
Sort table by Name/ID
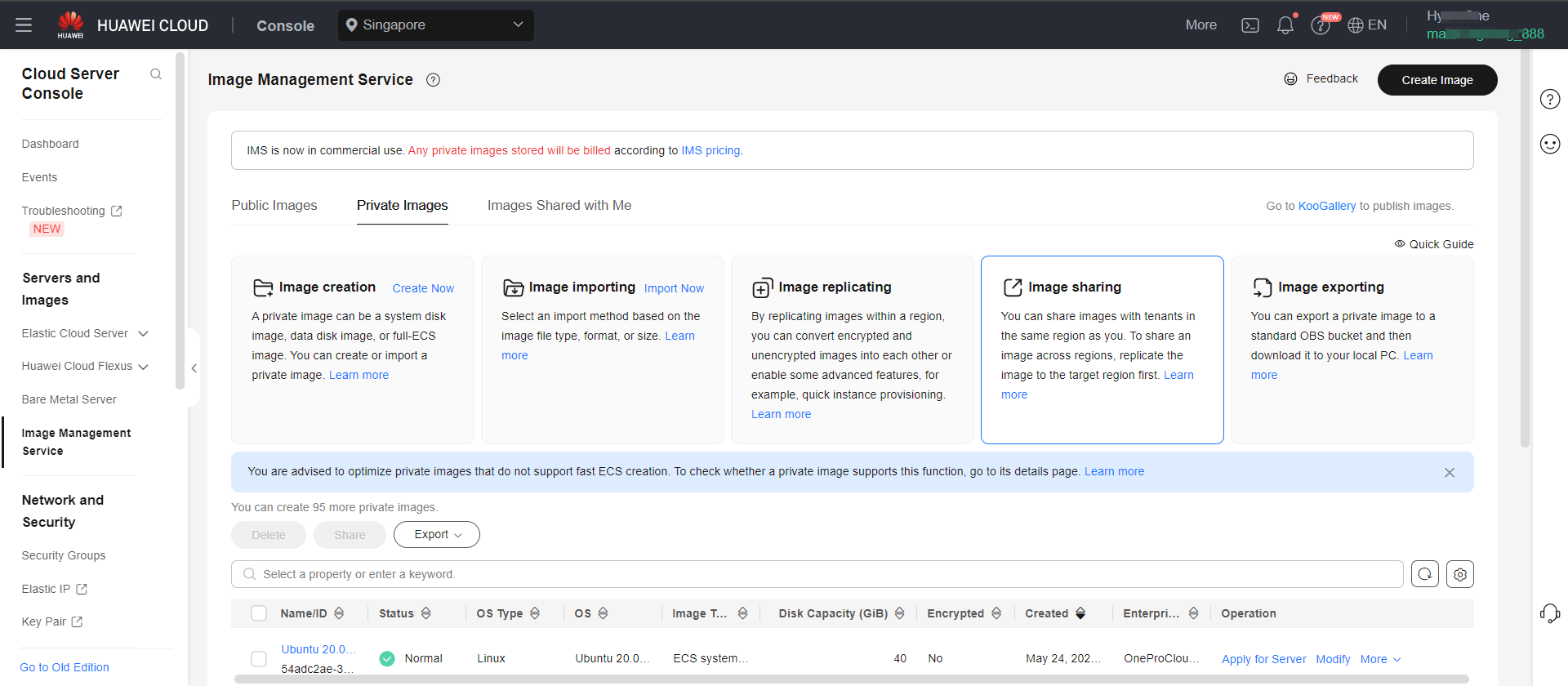(x=339, y=613)
